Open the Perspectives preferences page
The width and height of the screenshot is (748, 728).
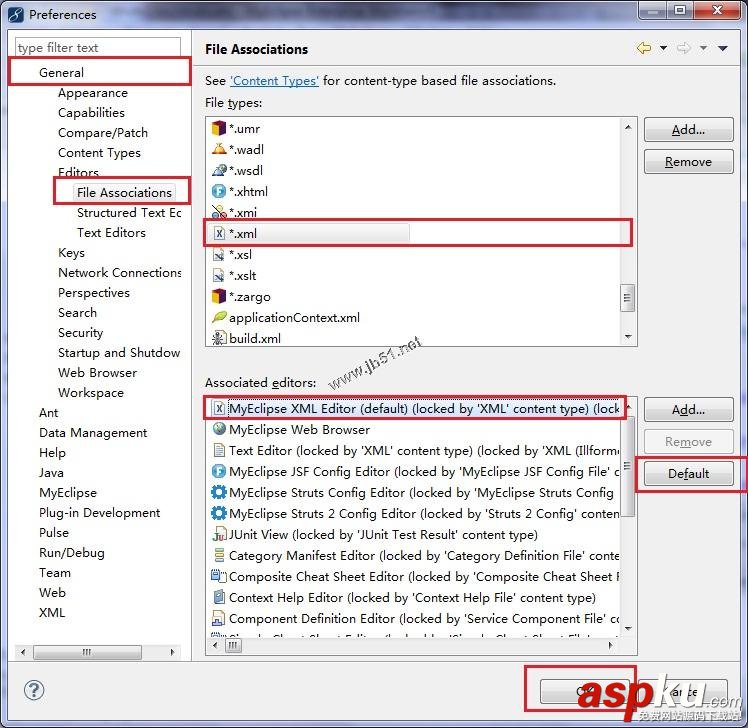point(94,292)
